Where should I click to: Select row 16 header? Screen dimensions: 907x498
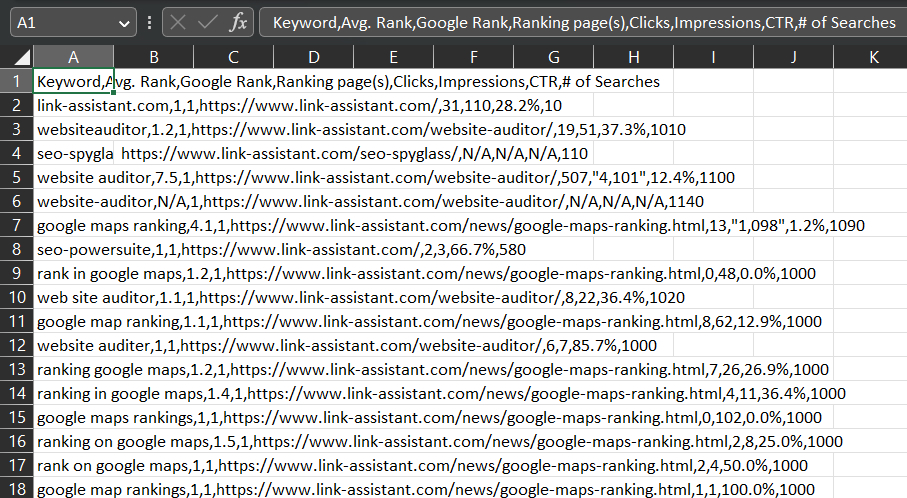click(16, 441)
